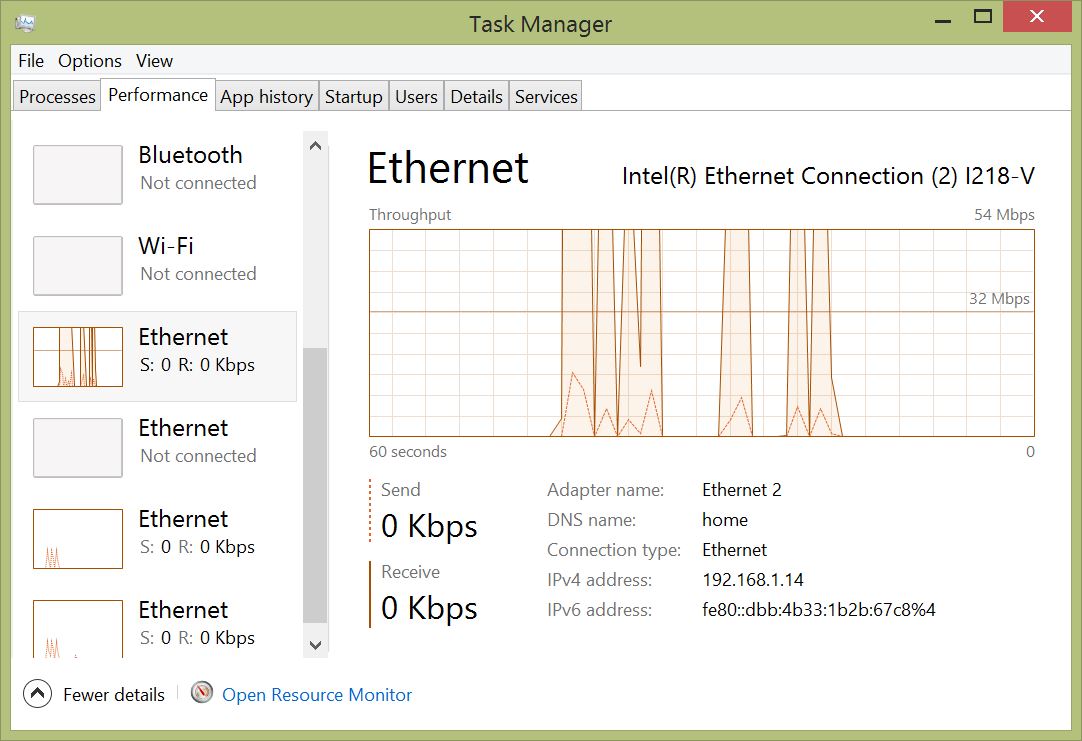1082x741 pixels.
Task: Open the Users tab
Action: tap(416, 97)
